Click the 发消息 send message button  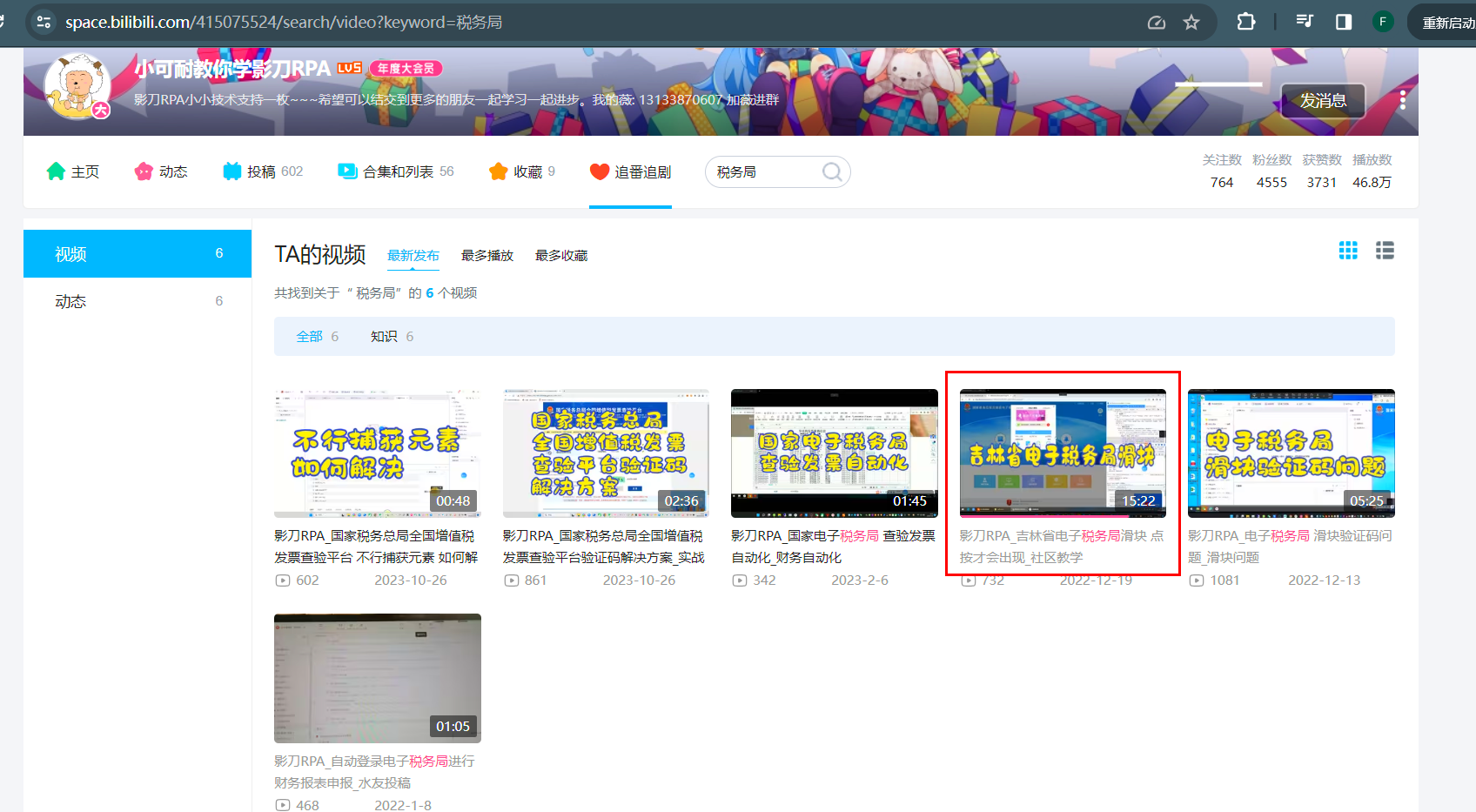[x=1323, y=101]
